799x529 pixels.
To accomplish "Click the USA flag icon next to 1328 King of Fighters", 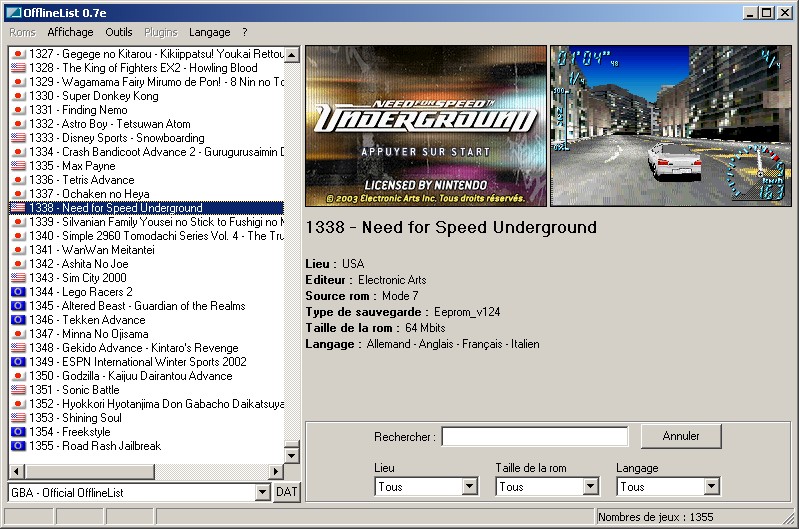I will 18,68.
